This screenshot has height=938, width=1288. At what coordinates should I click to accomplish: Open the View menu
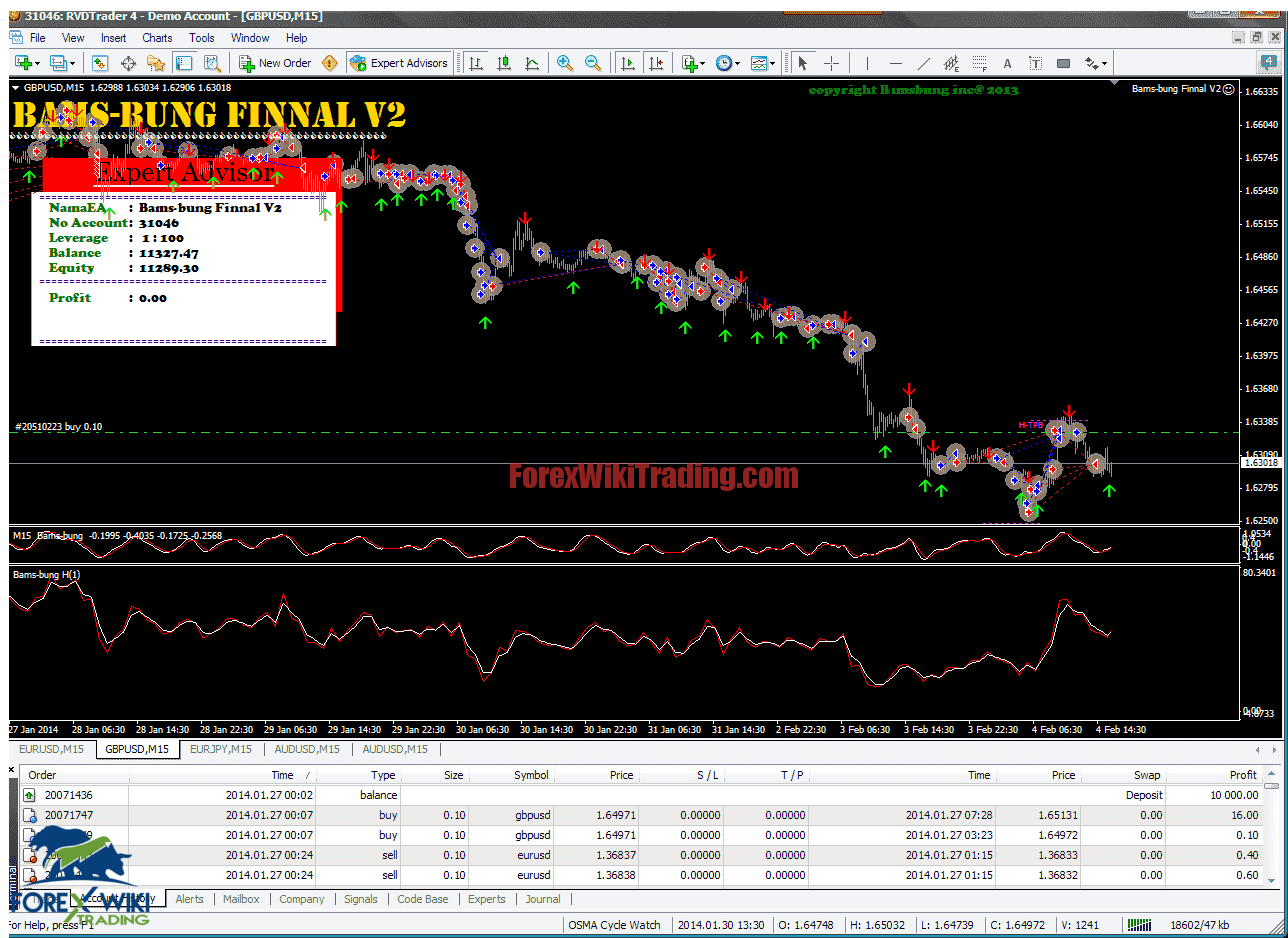coord(73,38)
